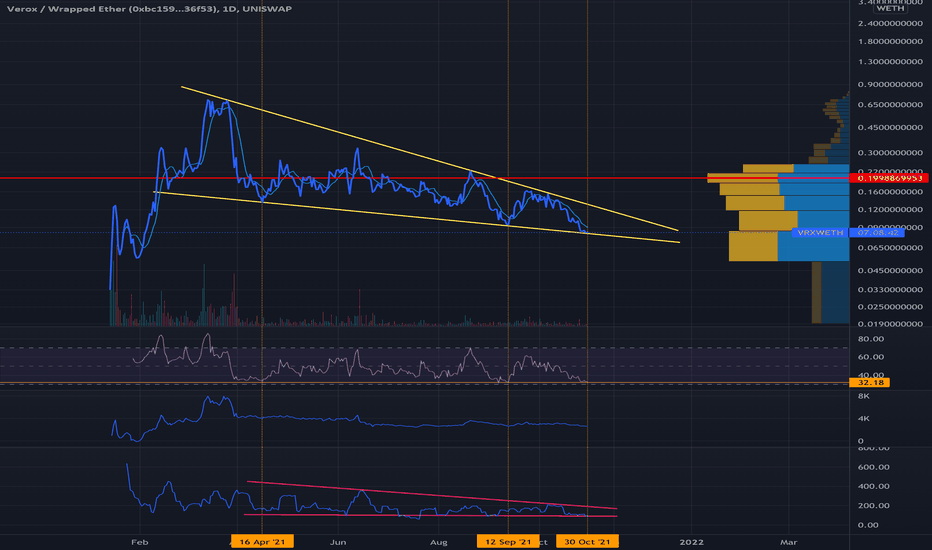Click the 0.0190000000 price scale value

pyautogui.click(x=890, y=323)
